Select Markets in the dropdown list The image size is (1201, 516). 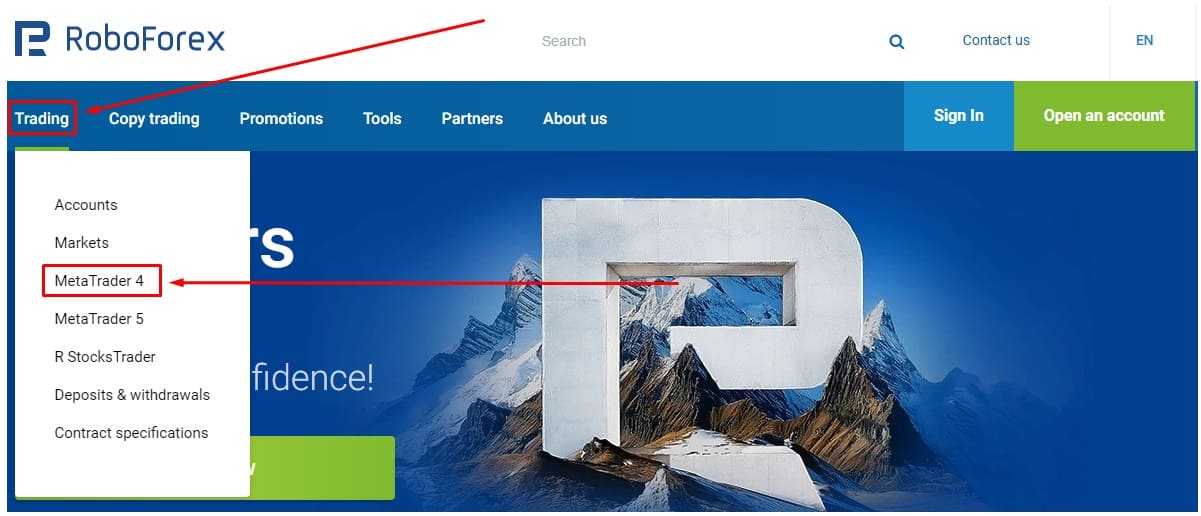82,243
